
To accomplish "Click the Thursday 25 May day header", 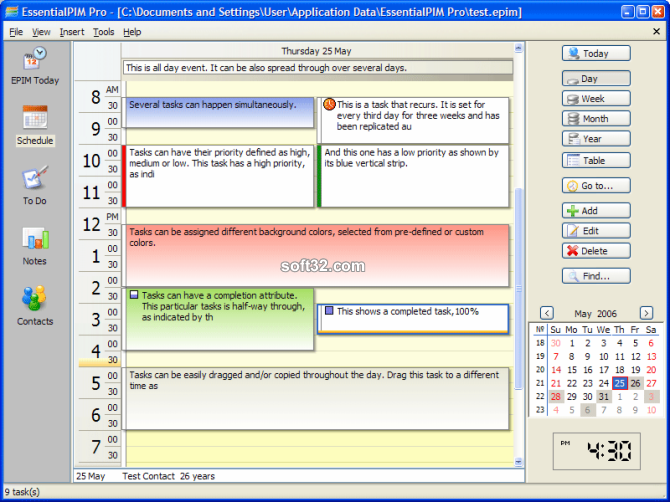I will (x=317, y=51).
